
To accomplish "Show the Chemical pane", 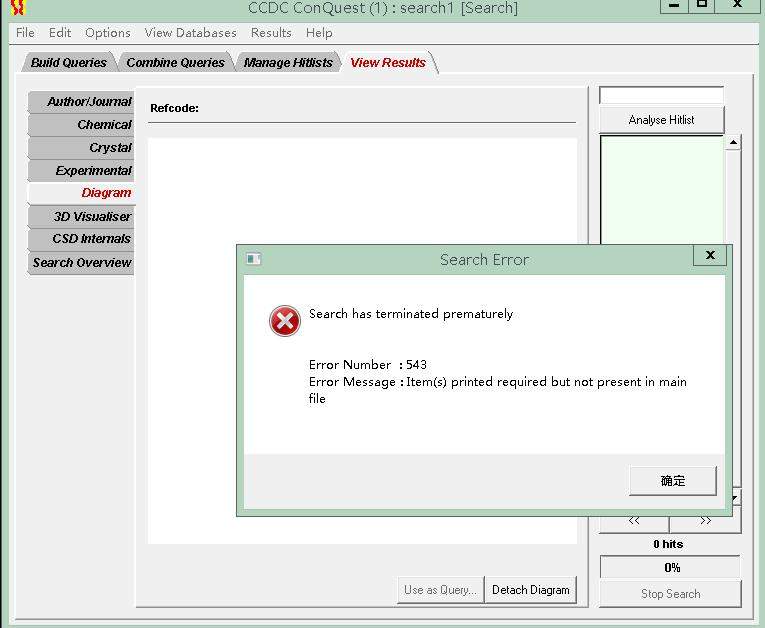I will (x=81, y=124).
